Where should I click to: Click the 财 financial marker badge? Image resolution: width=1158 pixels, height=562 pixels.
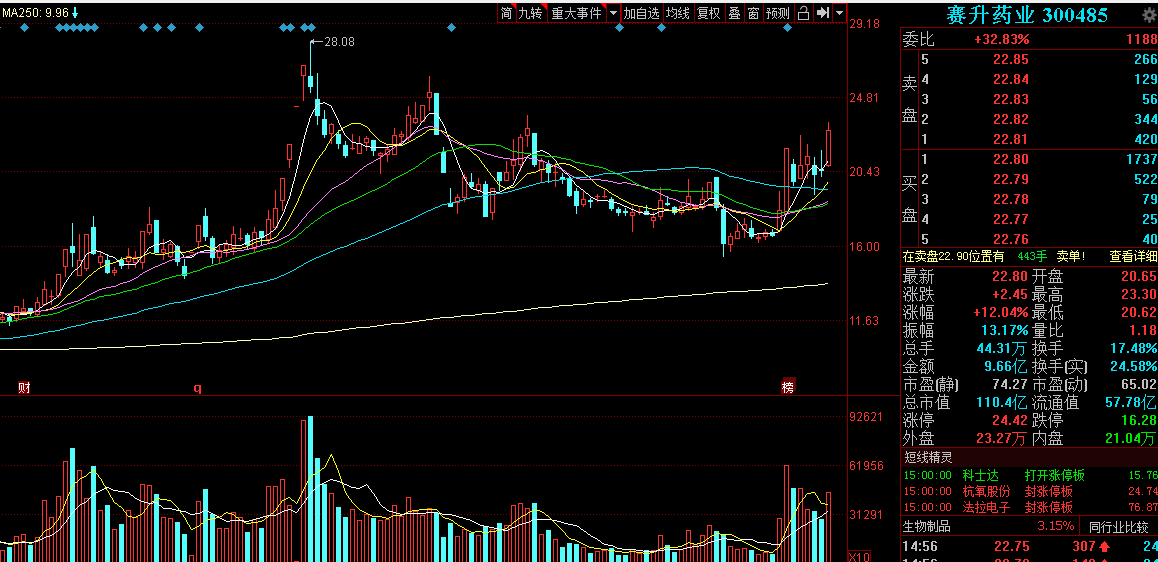pyautogui.click(x=24, y=387)
